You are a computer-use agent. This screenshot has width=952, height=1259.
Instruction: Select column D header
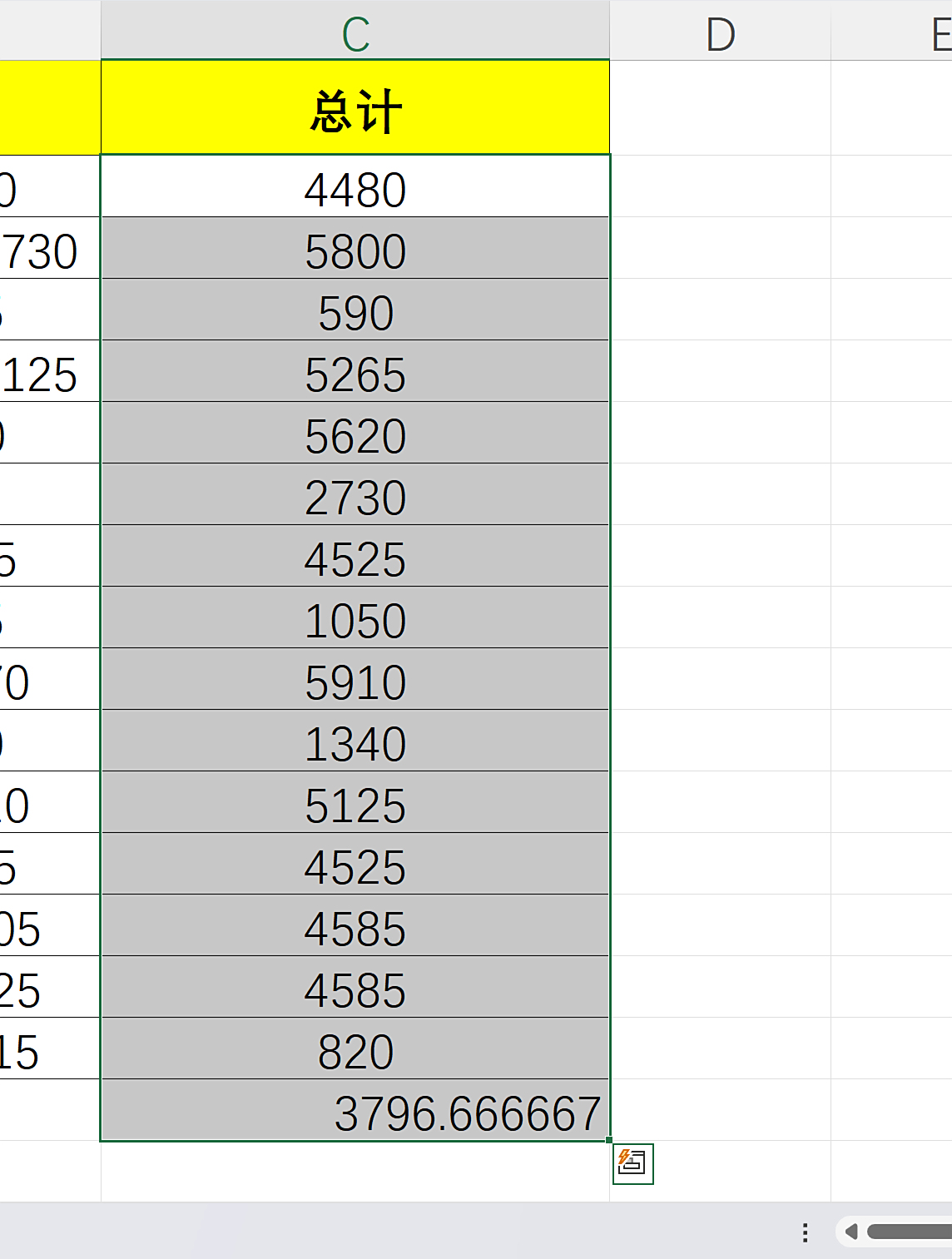(x=720, y=33)
